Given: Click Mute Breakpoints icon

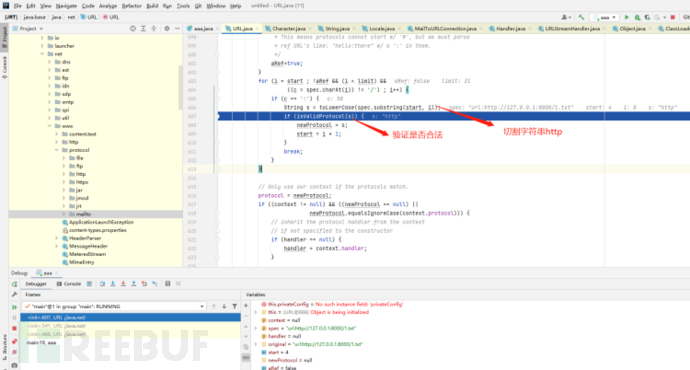Looking at the screenshot, I should pyautogui.click(x=15, y=352).
